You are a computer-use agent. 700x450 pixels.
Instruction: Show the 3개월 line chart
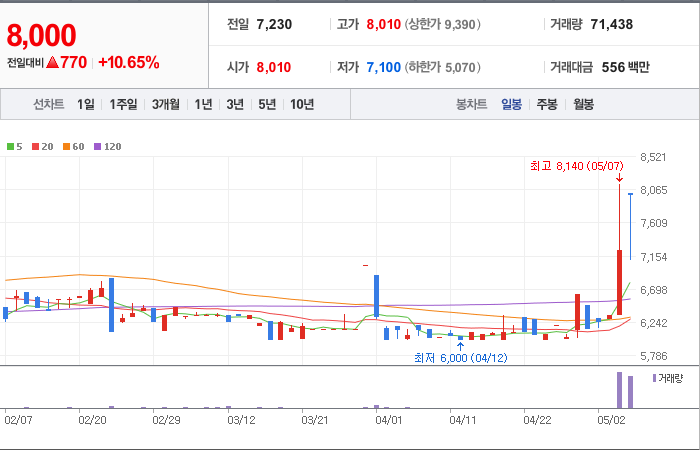click(x=166, y=104)
